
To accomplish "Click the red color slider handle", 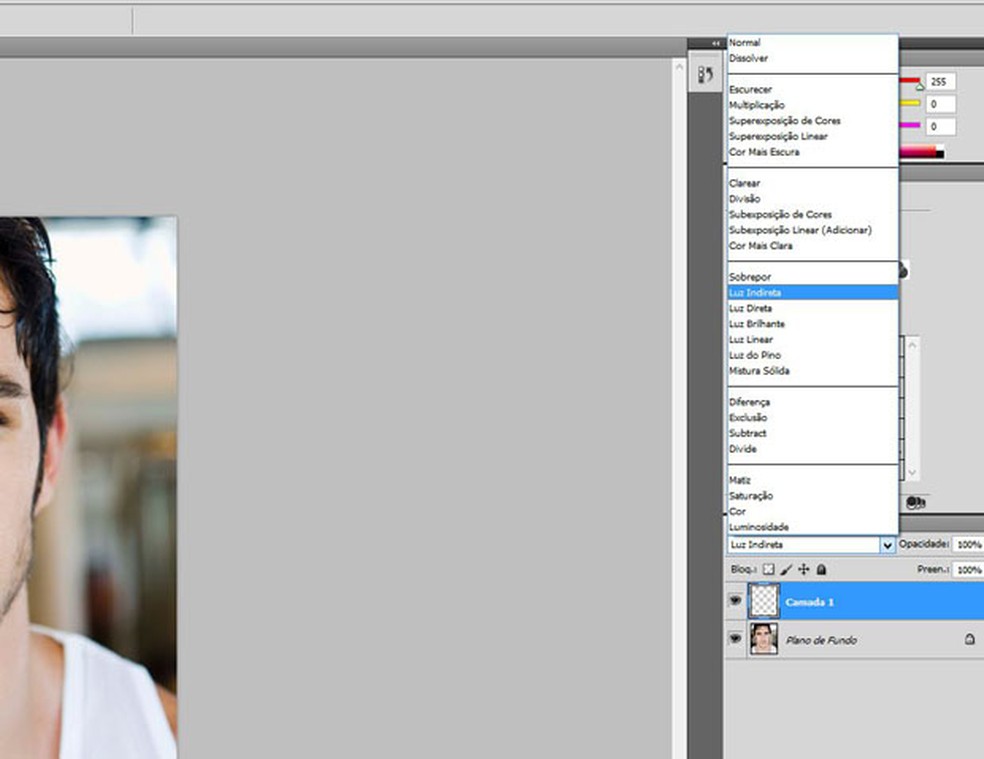I will (920, 85).
